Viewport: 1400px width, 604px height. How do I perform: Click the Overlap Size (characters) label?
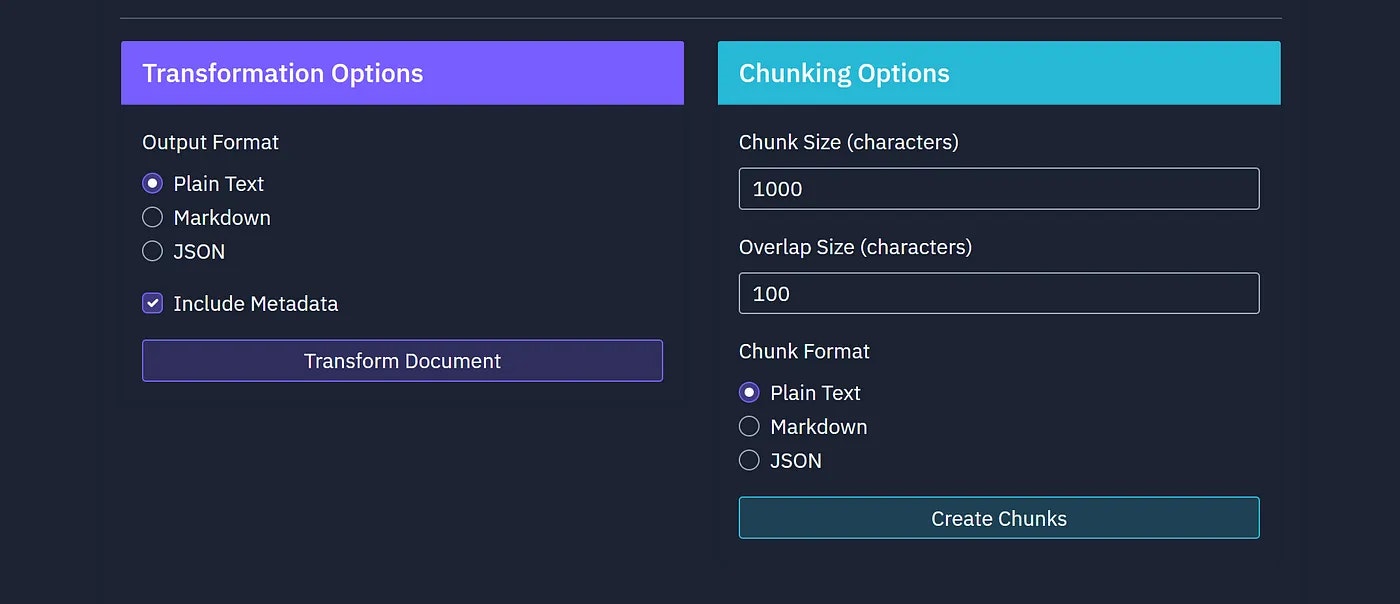click(x=855, y=247)
